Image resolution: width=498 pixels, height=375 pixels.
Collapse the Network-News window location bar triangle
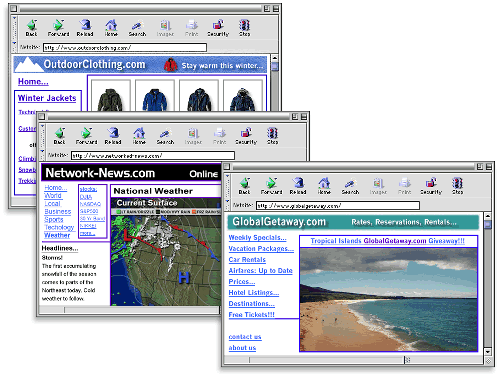click(42, 151)
